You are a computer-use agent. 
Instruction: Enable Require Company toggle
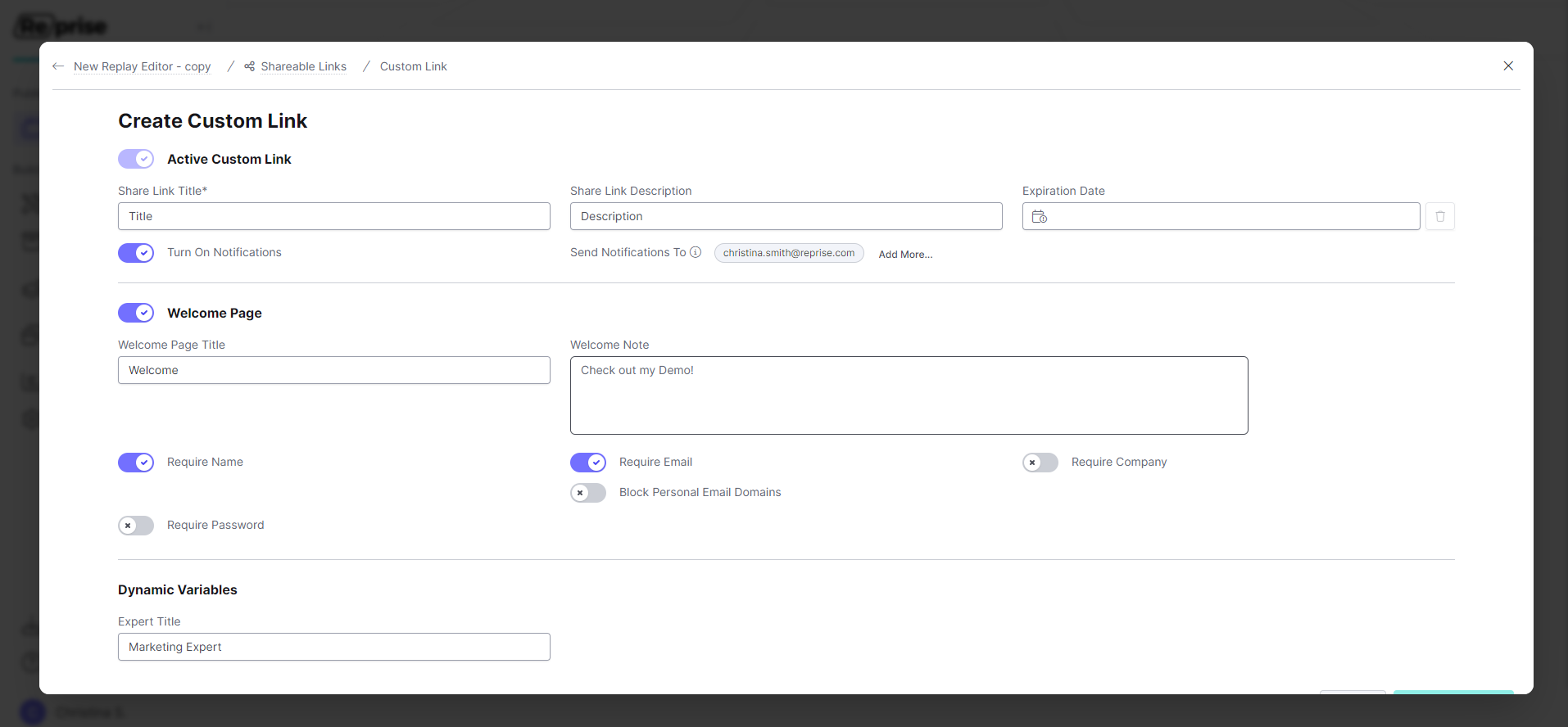pos(1040,463)
